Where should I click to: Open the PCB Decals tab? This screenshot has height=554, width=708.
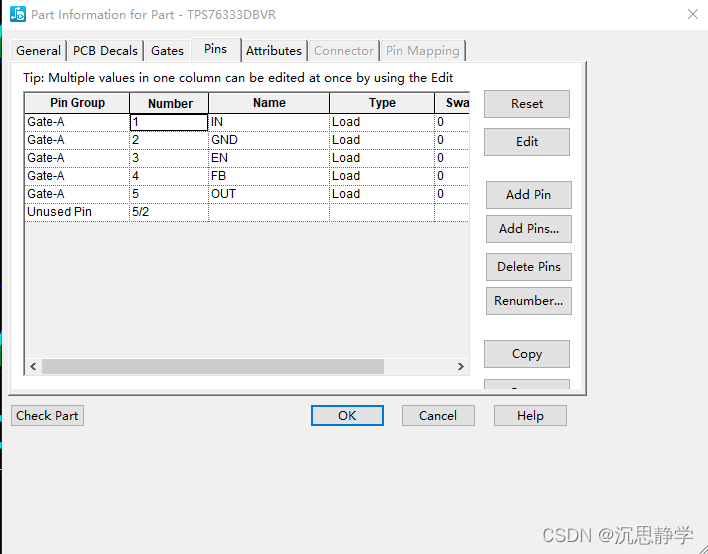(x=105, y=51)
